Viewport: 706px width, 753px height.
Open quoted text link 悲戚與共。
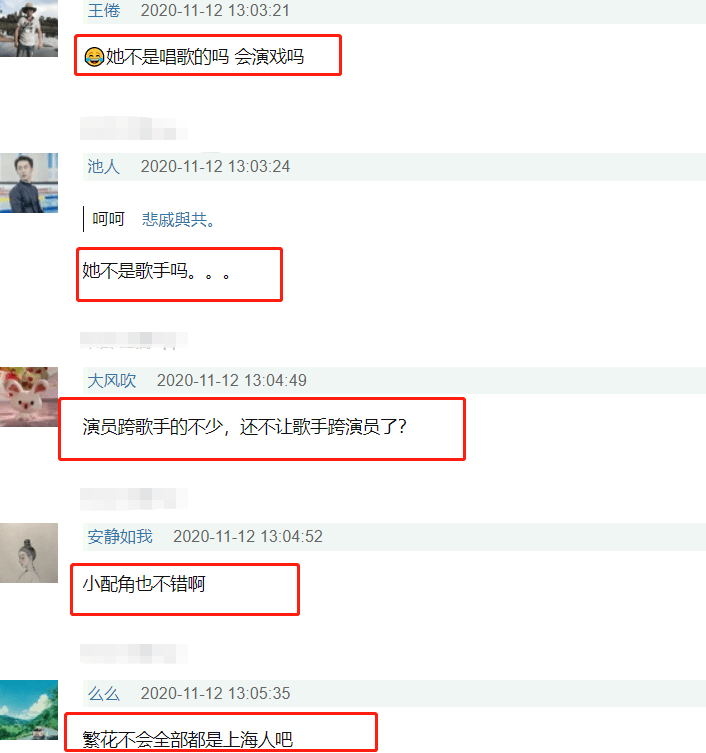[178, 219]
